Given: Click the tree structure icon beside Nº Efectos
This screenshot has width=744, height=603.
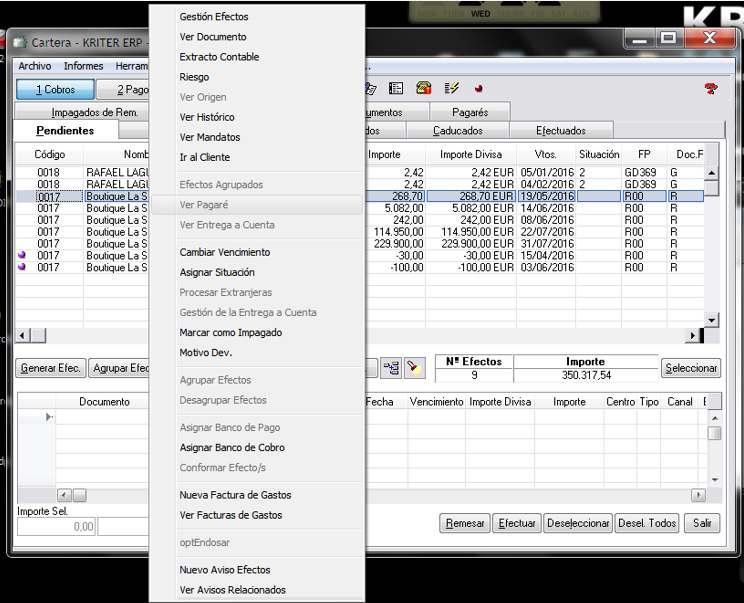Looking at the screenshot, I should click(391, 368).
